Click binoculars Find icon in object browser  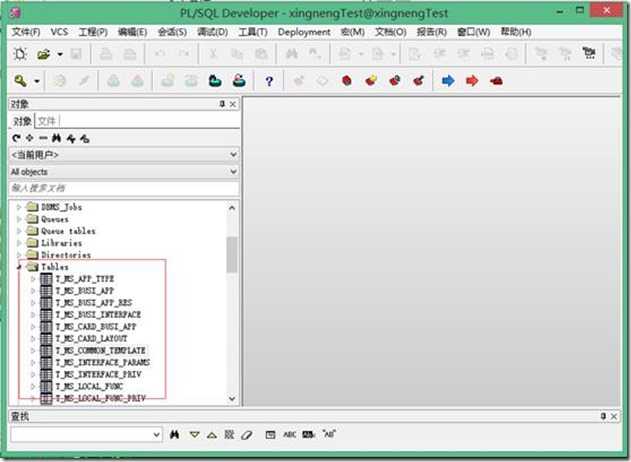(x=56, y=138)
